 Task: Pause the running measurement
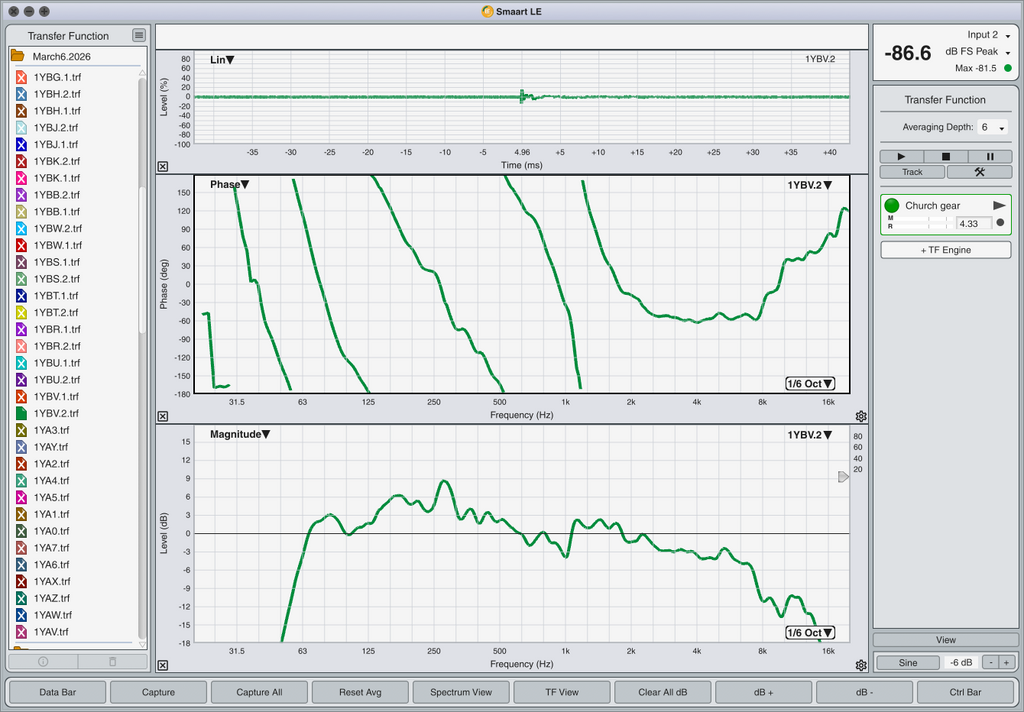click(990, 156)
